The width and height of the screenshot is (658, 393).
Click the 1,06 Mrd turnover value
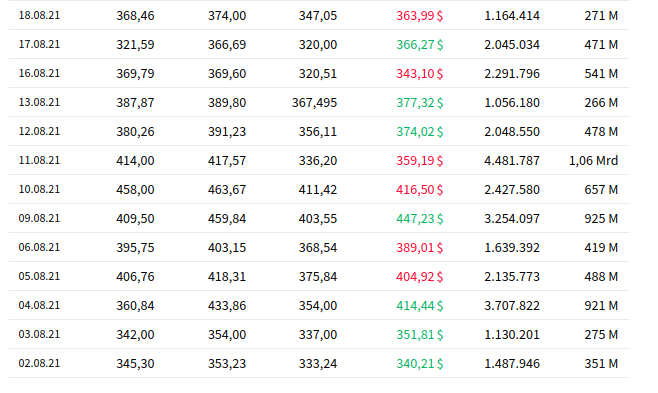(x=593, y=160)
